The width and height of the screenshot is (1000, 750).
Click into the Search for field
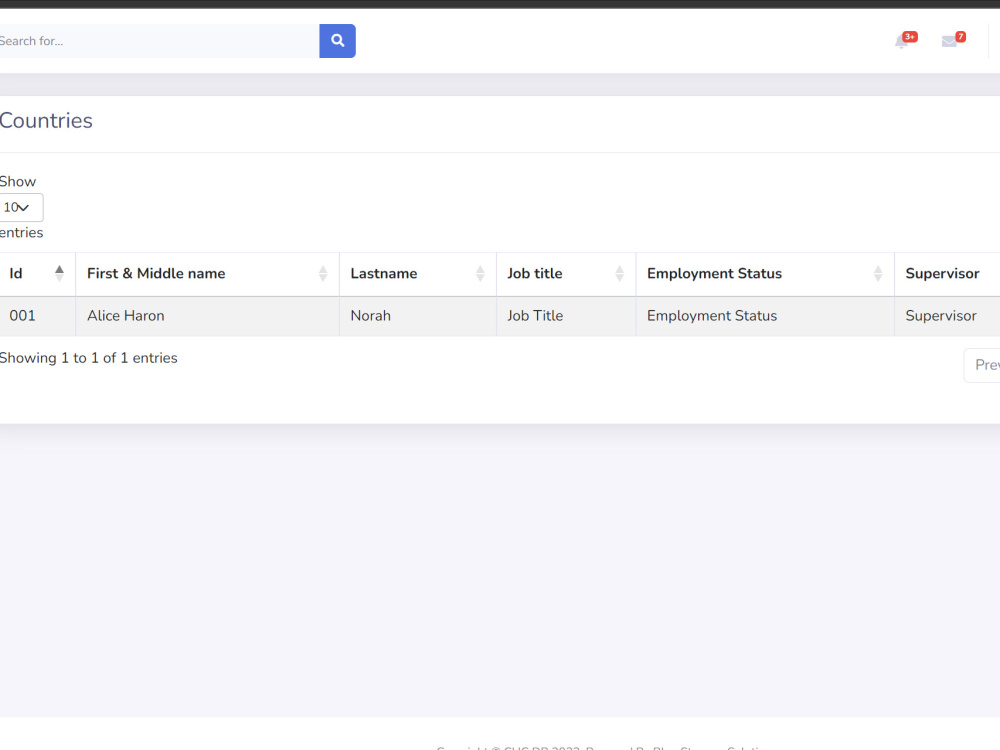pos(159,41)
